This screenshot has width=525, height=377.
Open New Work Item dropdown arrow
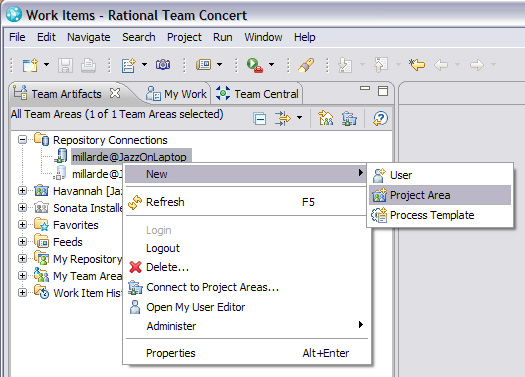144,64
